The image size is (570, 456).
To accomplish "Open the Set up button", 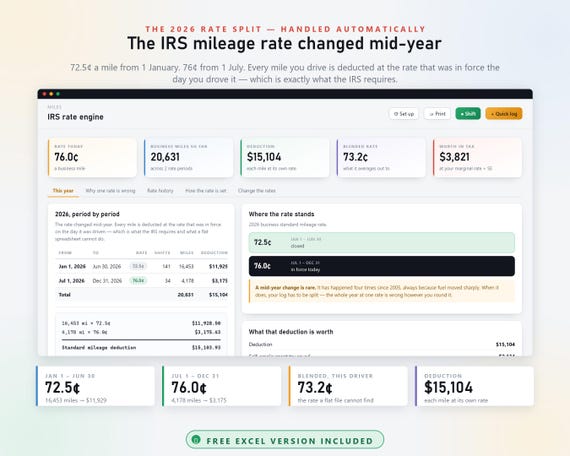I will pyautogui.click(x=404, y=114).
